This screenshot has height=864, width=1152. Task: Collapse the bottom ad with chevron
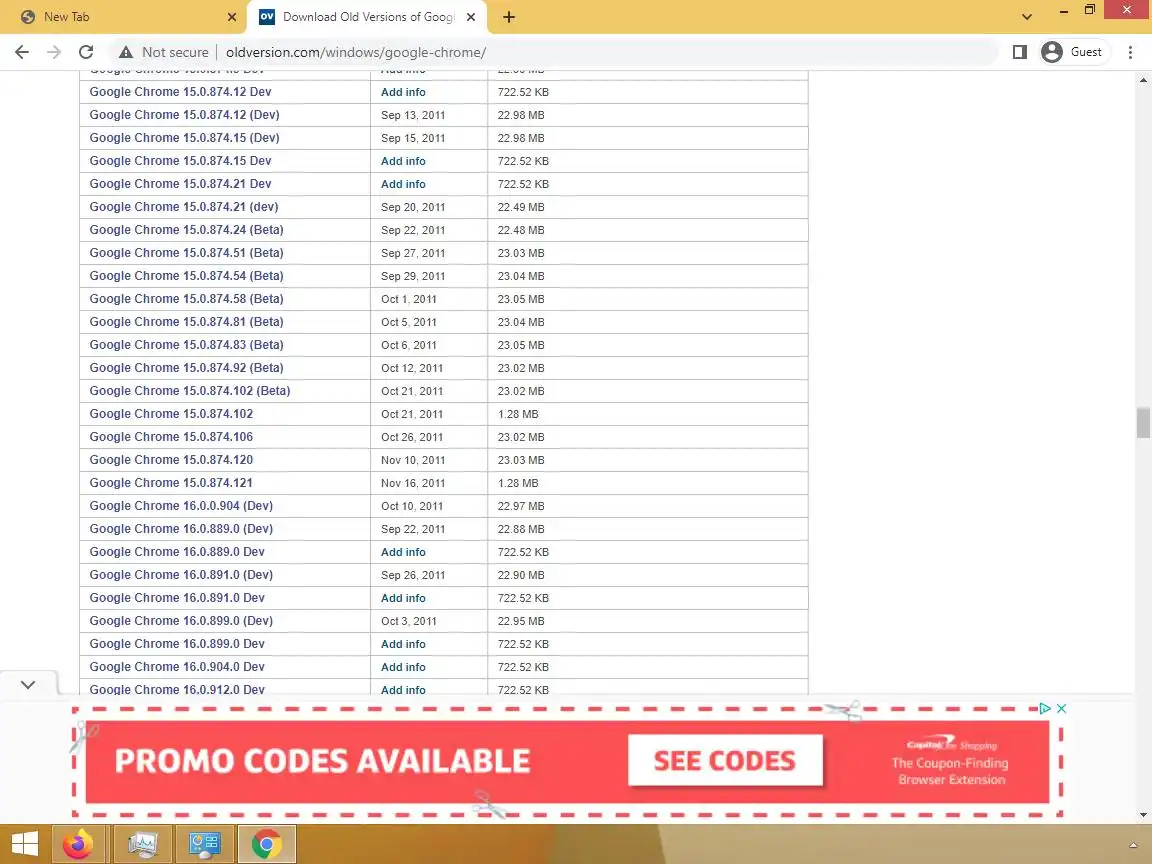28,685
